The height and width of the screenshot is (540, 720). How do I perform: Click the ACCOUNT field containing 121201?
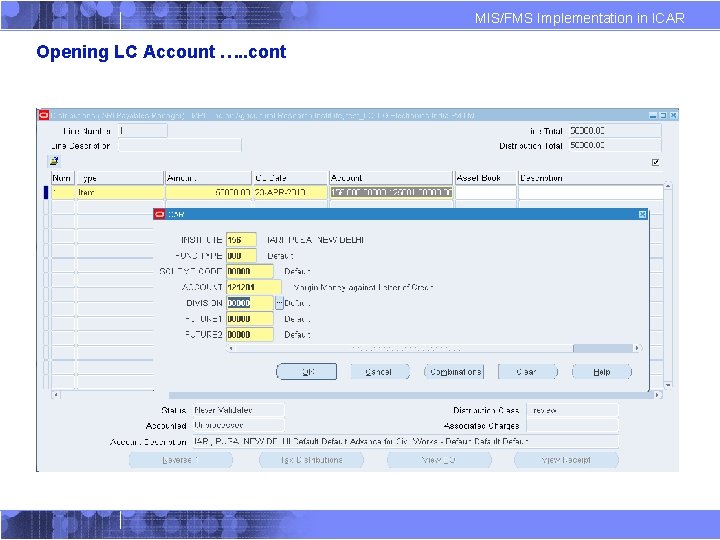pyautogui.click(x=253, y=287)
